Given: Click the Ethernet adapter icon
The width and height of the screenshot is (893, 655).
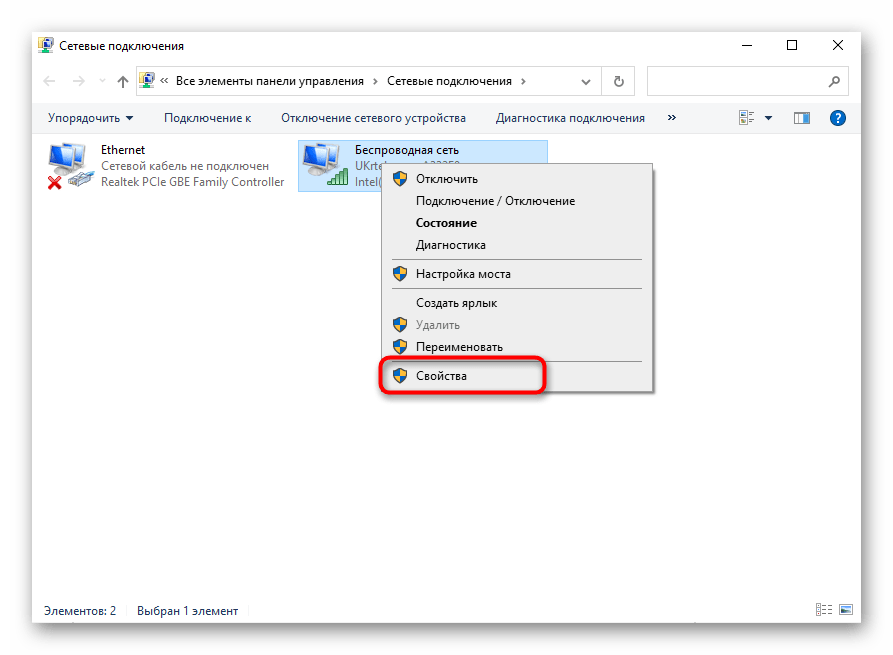Looking at the screenshot, I should tap(70, 165).
